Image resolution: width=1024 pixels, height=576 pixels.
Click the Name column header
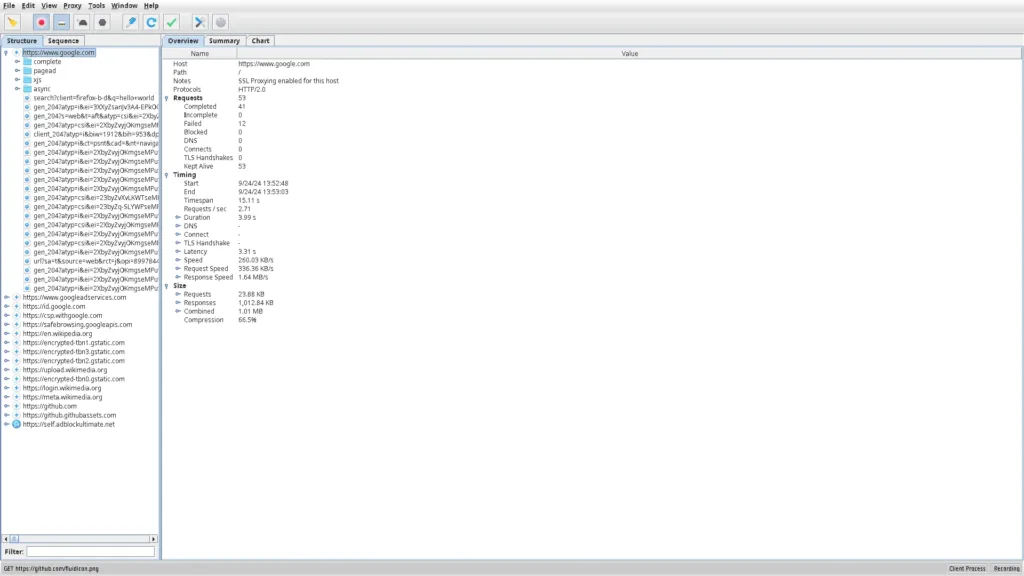coord(200,54)
